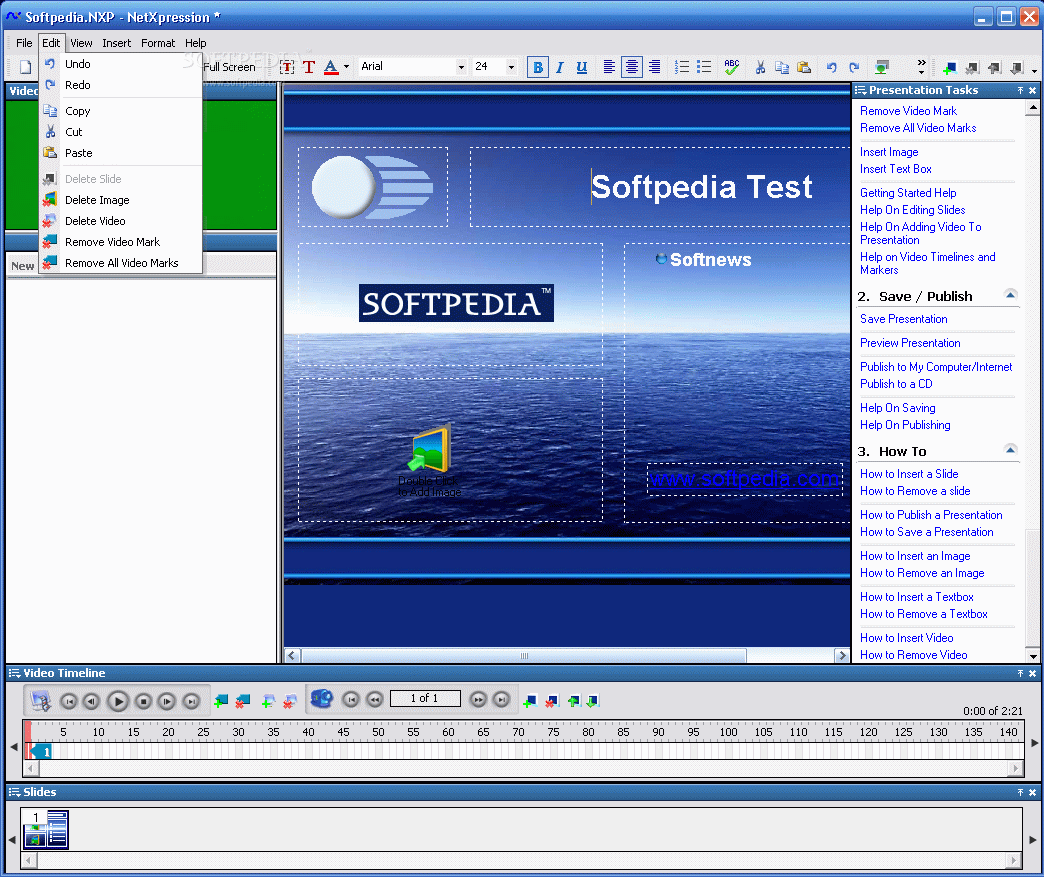Viewport: 1044px width, 877px height.
Task: Select slide 1 thumbnail in Slides panel
Action: tap(46, 828)
